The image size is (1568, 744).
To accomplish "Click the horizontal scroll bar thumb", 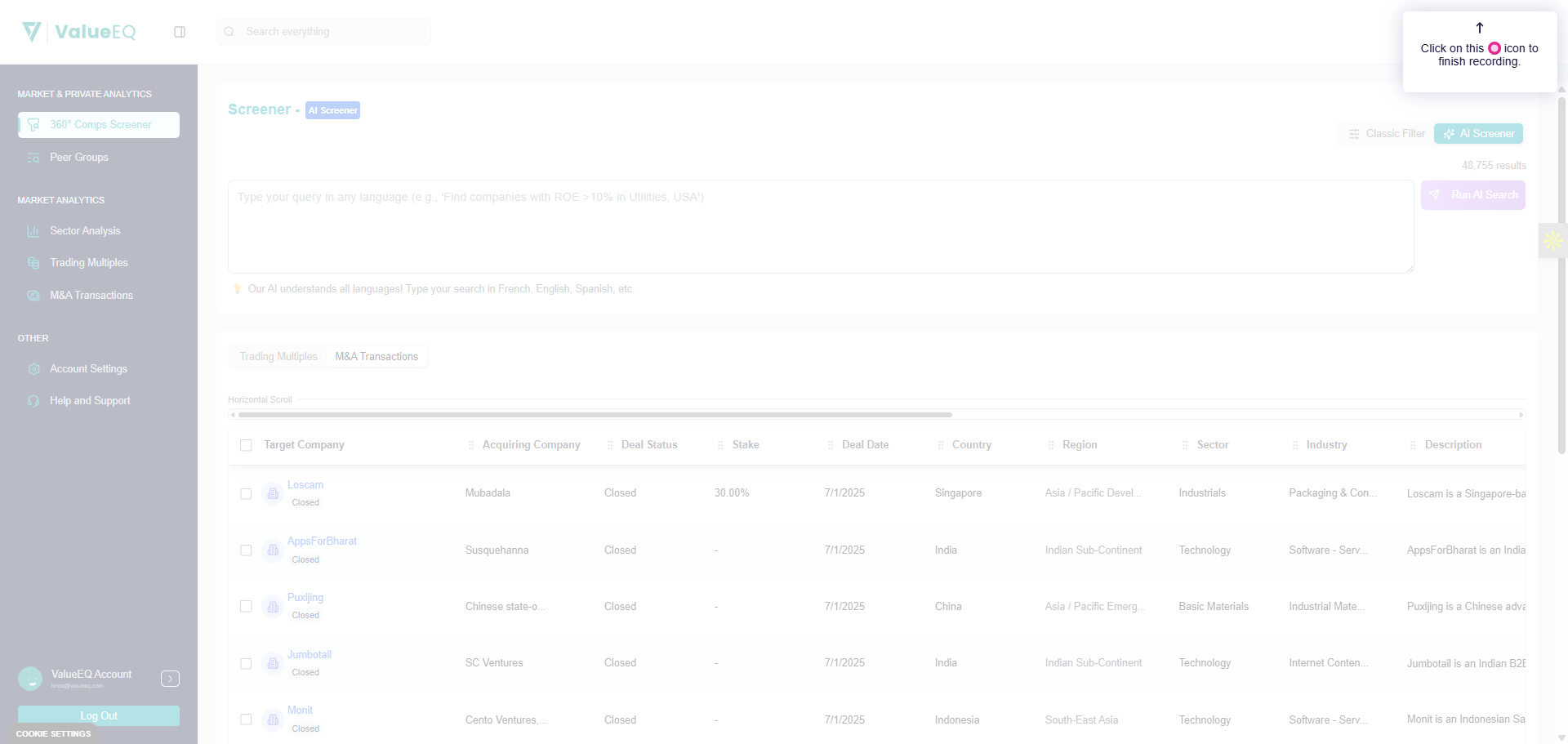I will [595, 415].
